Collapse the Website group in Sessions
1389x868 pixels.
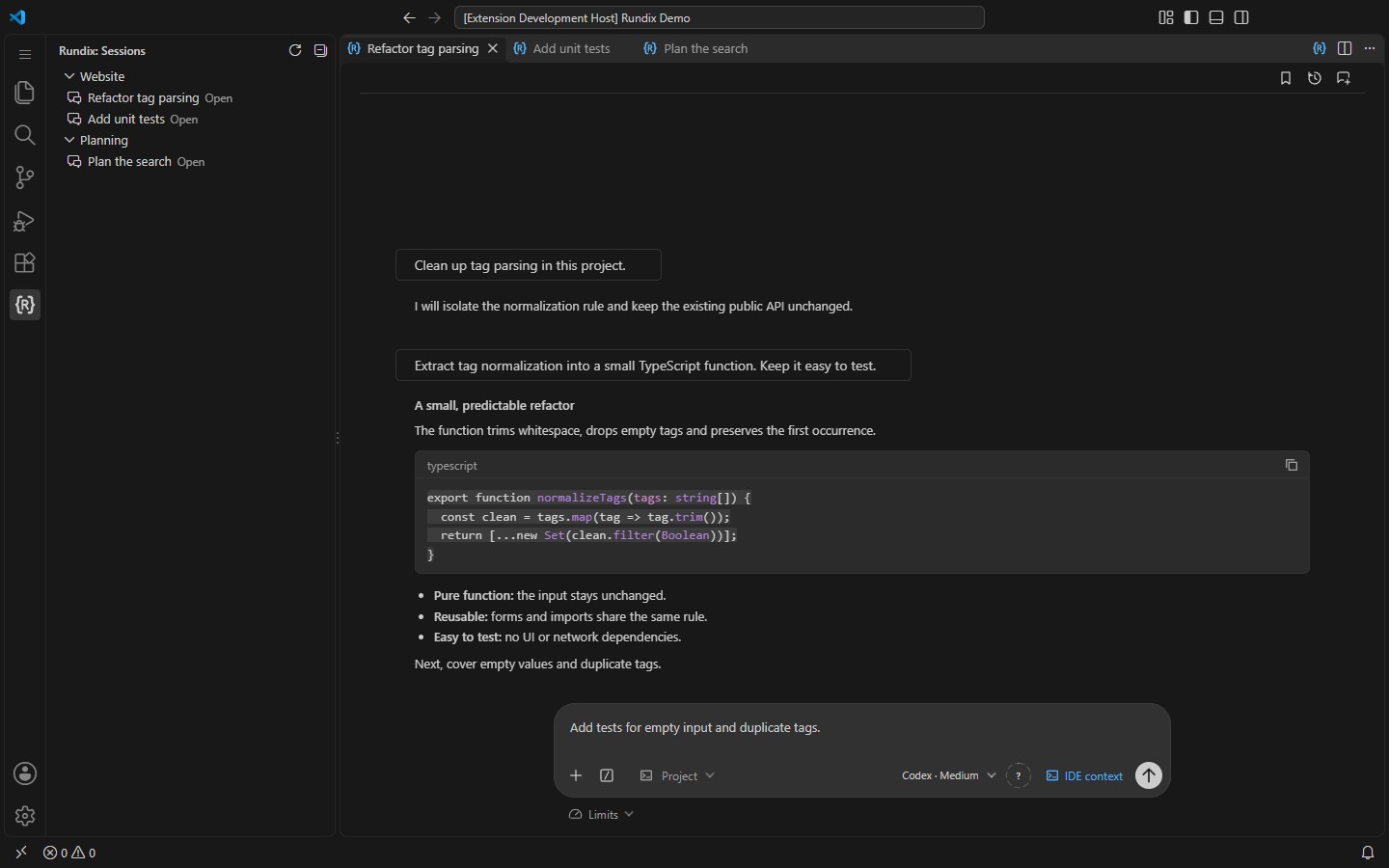(69, 76)
